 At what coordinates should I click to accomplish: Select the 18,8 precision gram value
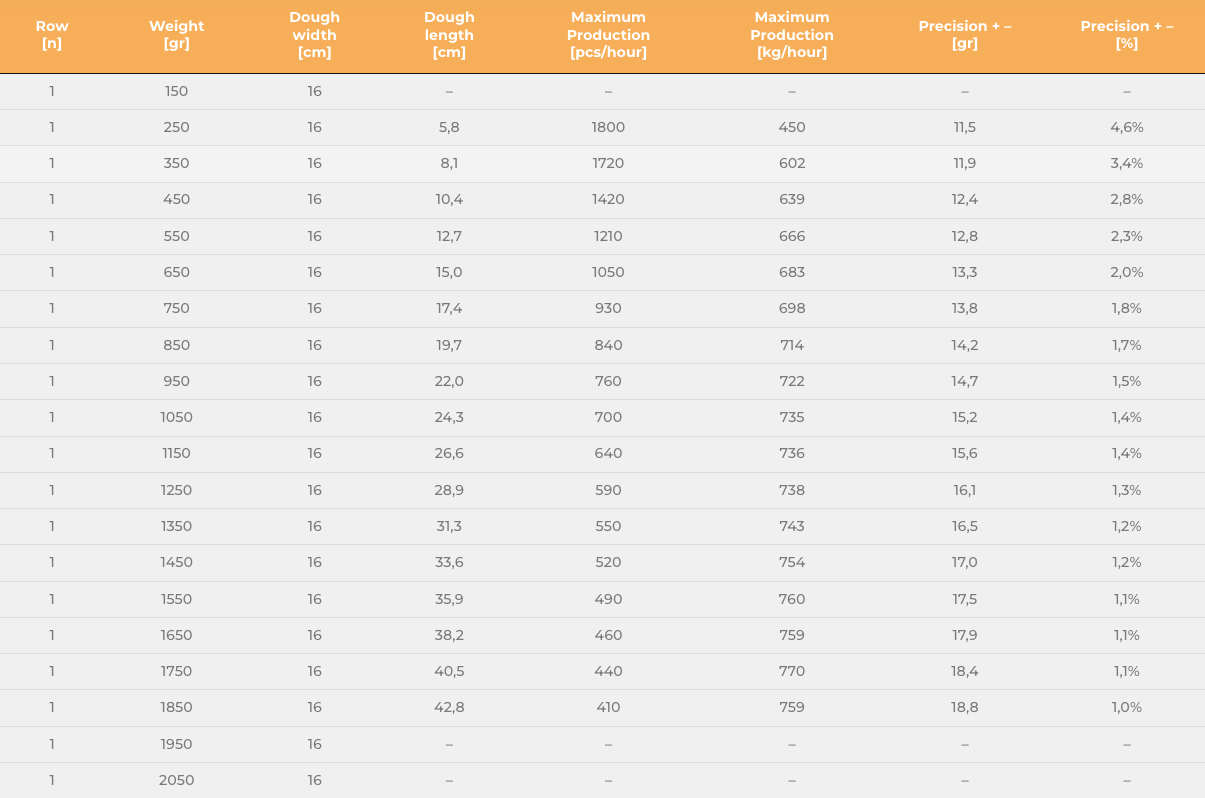pos(964,707)
